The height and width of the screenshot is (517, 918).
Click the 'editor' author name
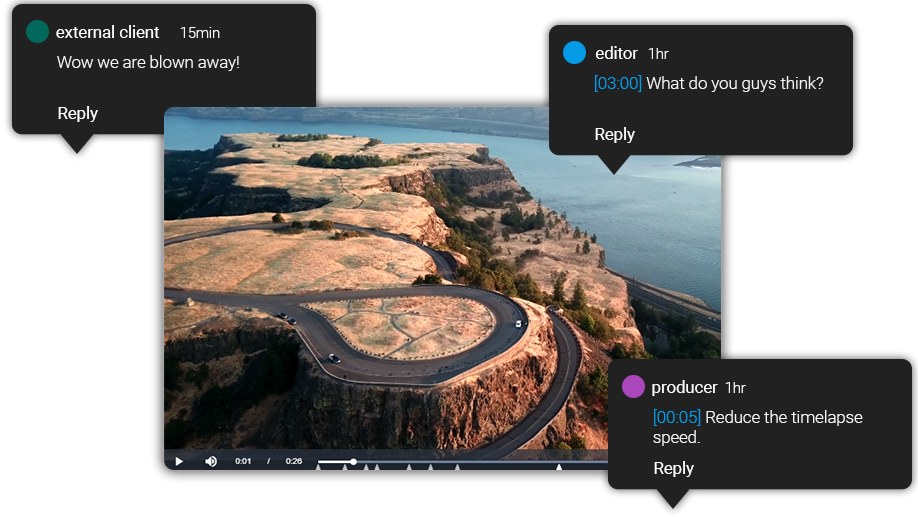616,53
